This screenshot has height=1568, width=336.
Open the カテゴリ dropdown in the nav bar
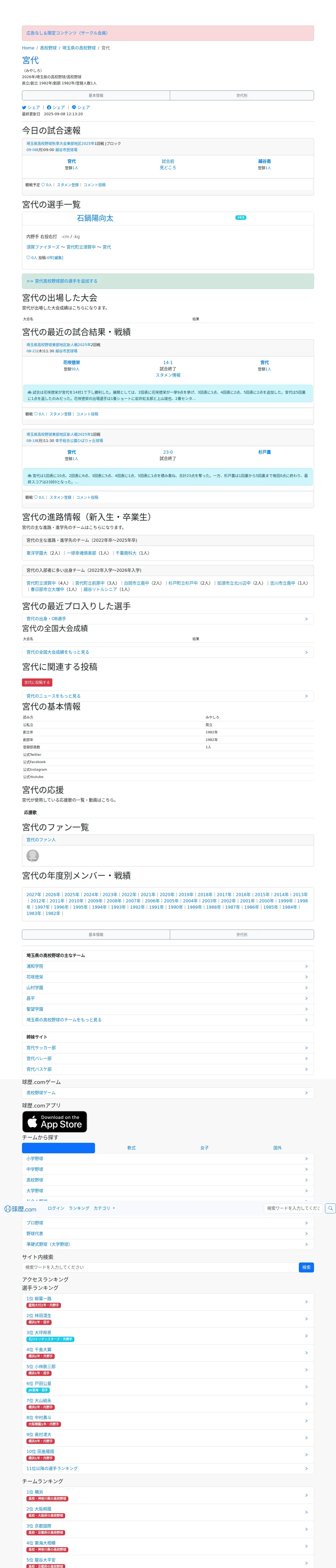click(x=104, y=1208)
